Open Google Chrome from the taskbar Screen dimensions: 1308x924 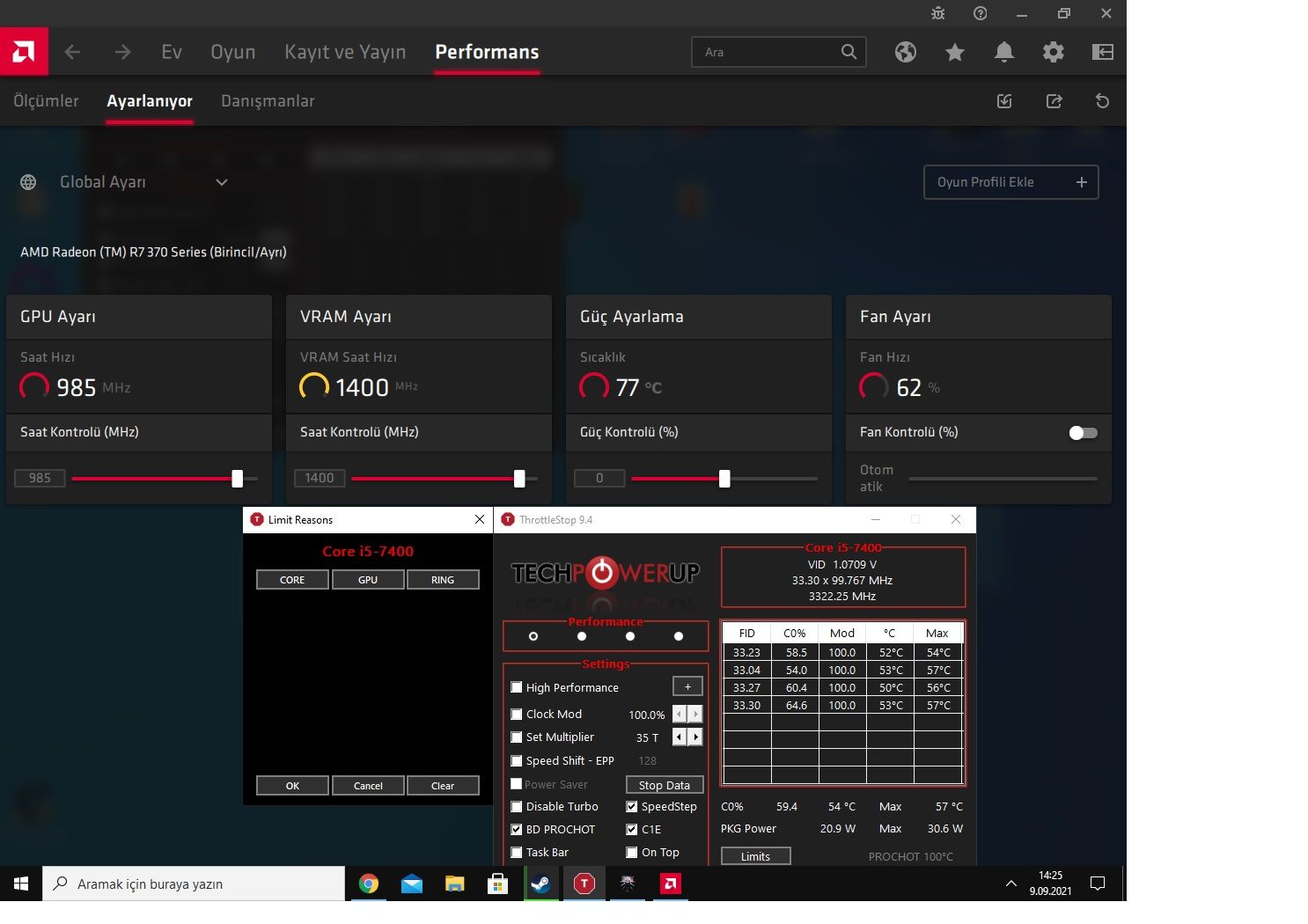[369, 884]
